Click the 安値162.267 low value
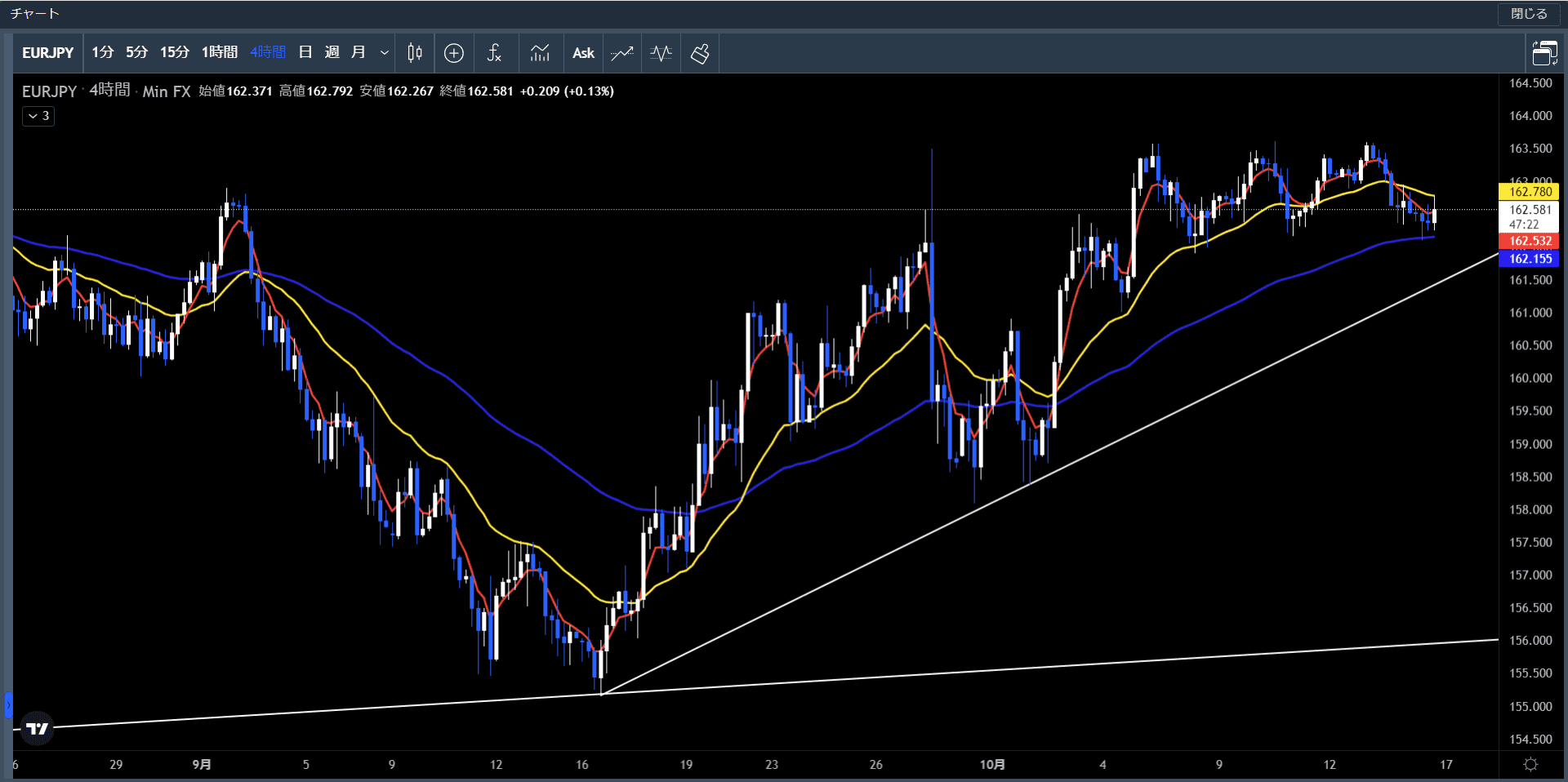 click(397, 91)
